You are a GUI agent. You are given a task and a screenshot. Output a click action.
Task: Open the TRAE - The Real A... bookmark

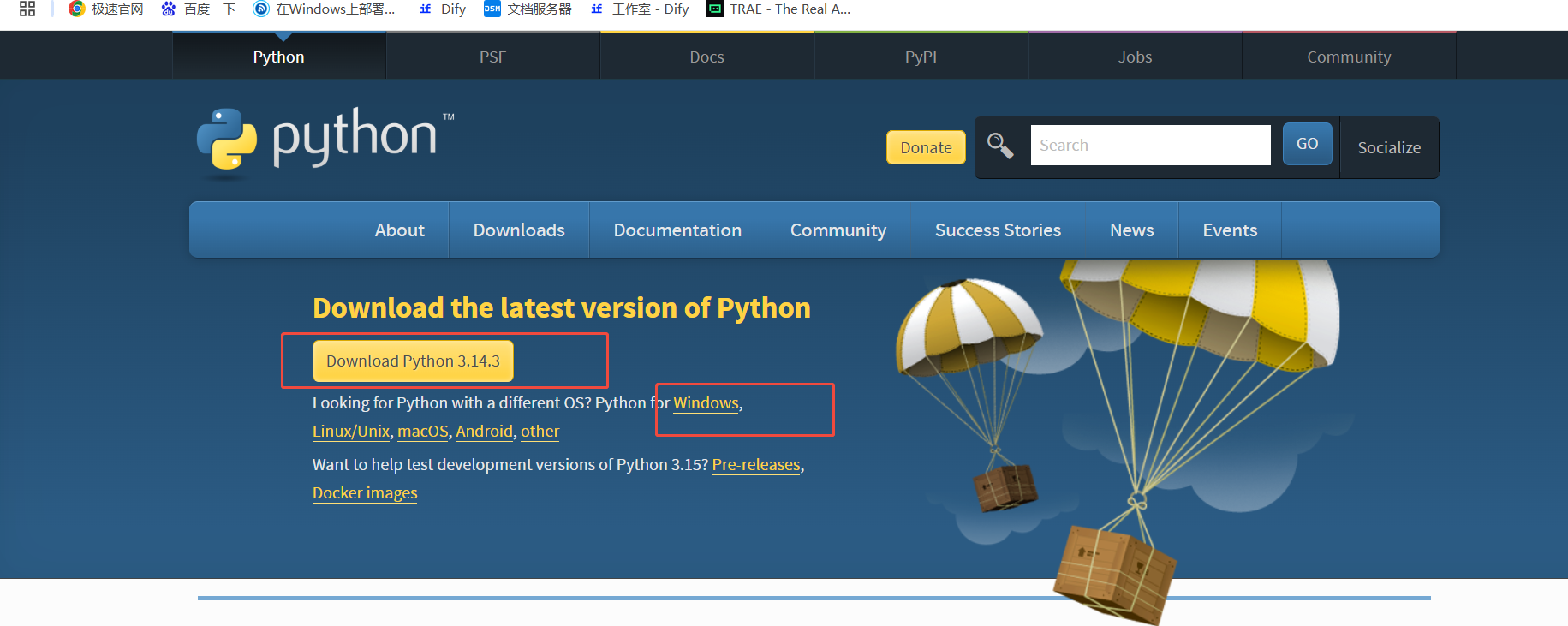point(778,9)
